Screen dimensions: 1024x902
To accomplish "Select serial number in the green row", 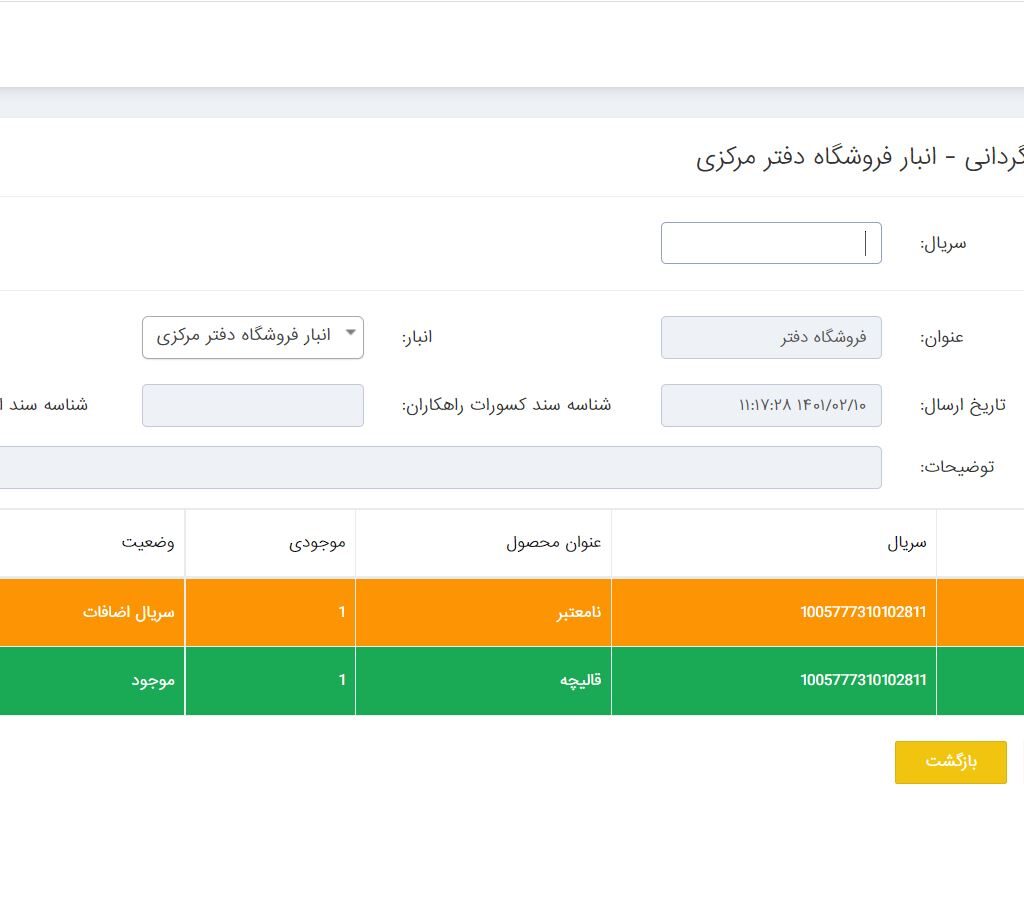I will [x=862, y=680].
